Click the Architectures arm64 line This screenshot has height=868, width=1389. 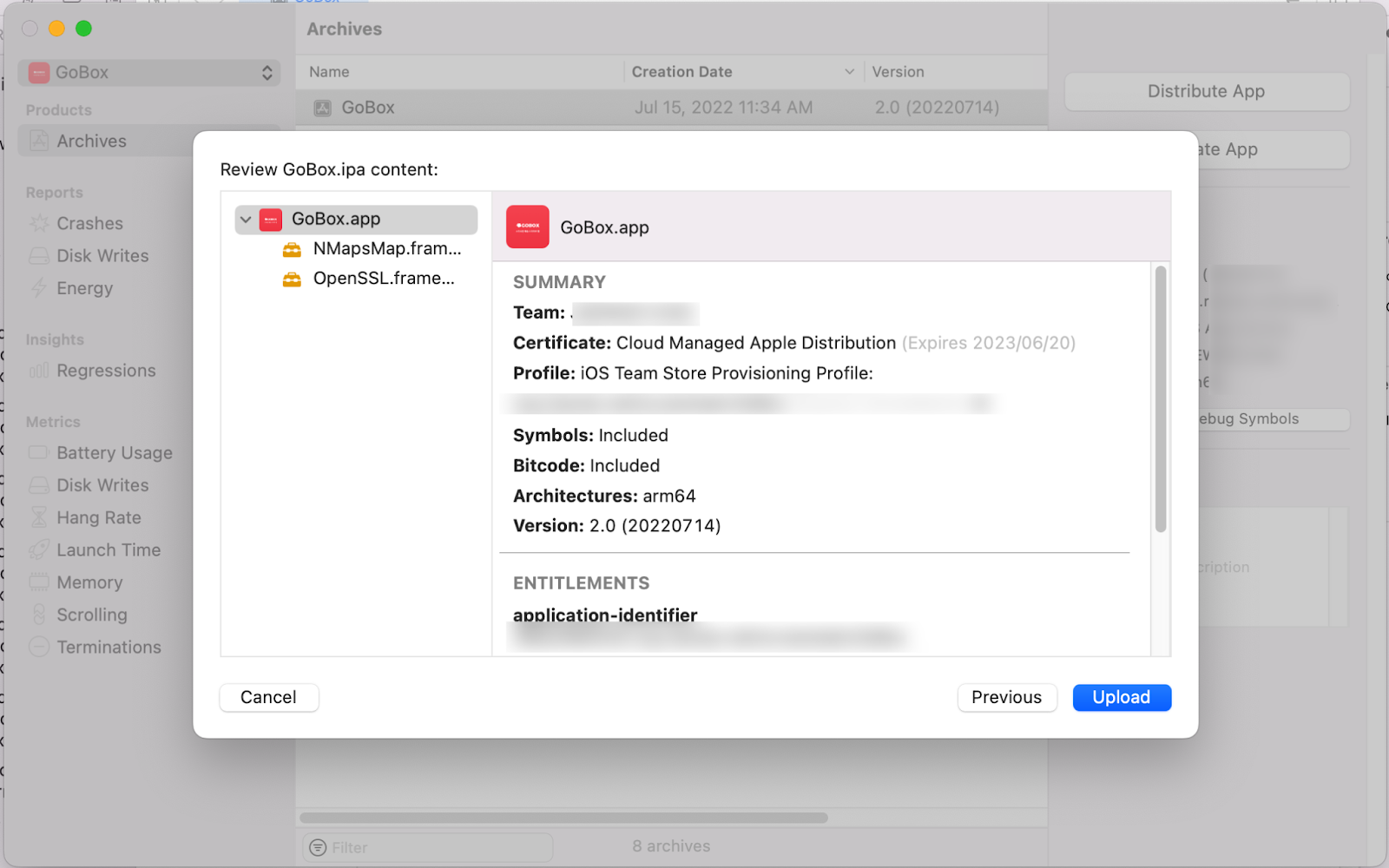point(604,496)
